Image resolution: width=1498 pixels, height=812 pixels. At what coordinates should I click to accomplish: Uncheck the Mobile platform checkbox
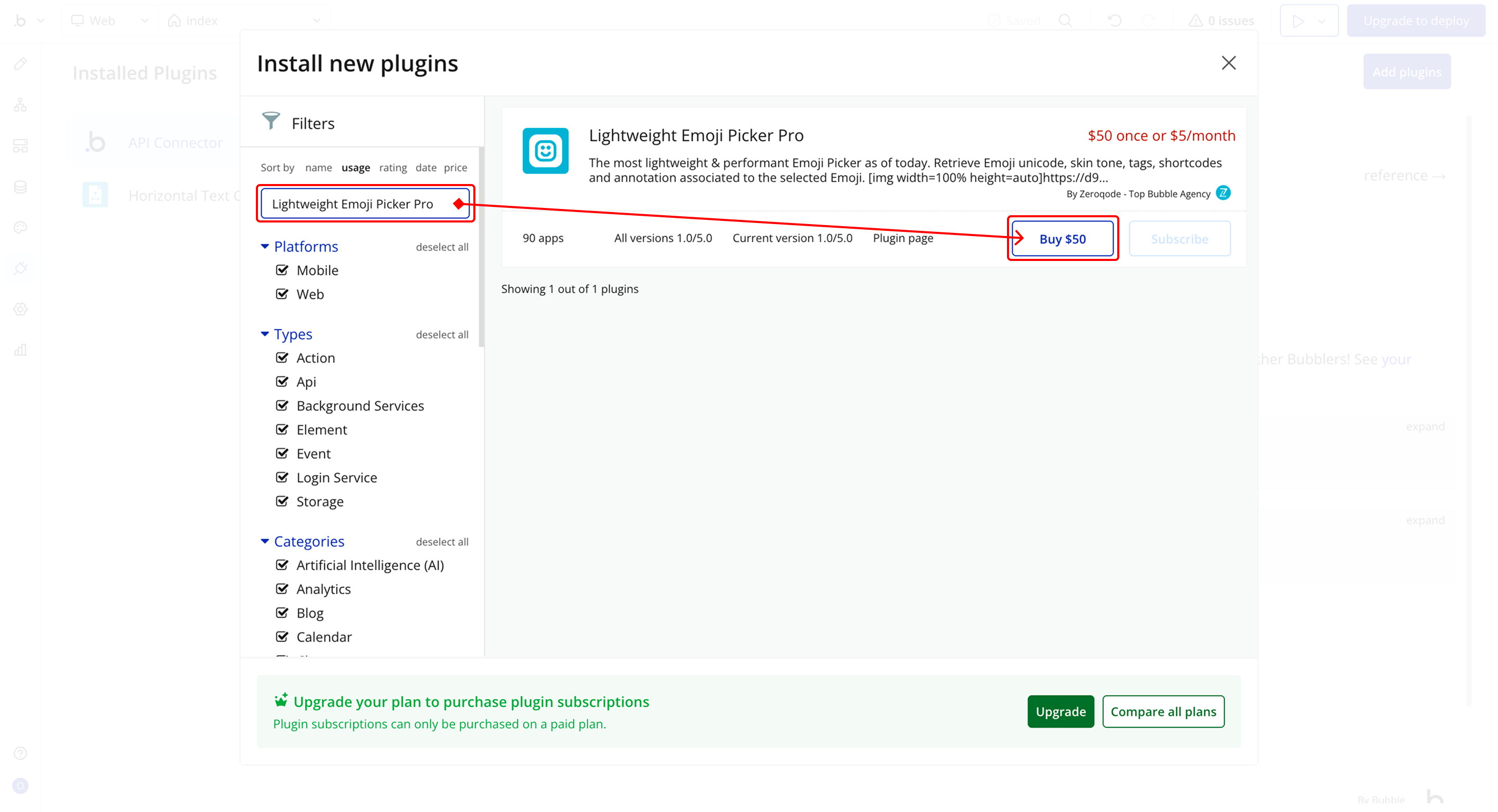(x=282, y=270)
